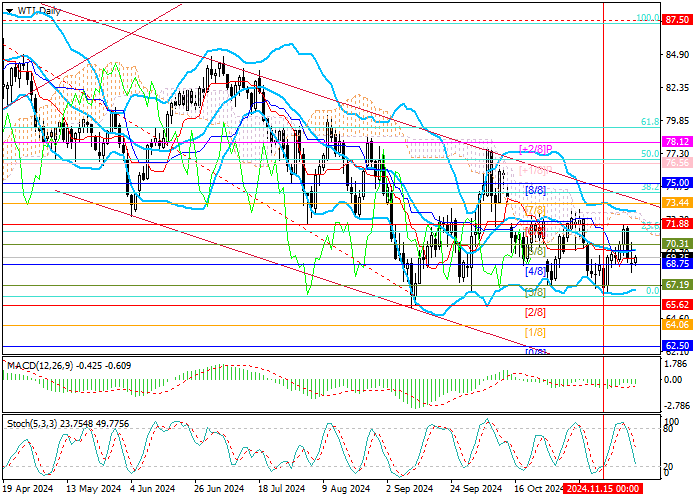Click the [3/8] Murrey level label
Screen dimensions: 700x500
pyautogui.click(x=535, y=292)
